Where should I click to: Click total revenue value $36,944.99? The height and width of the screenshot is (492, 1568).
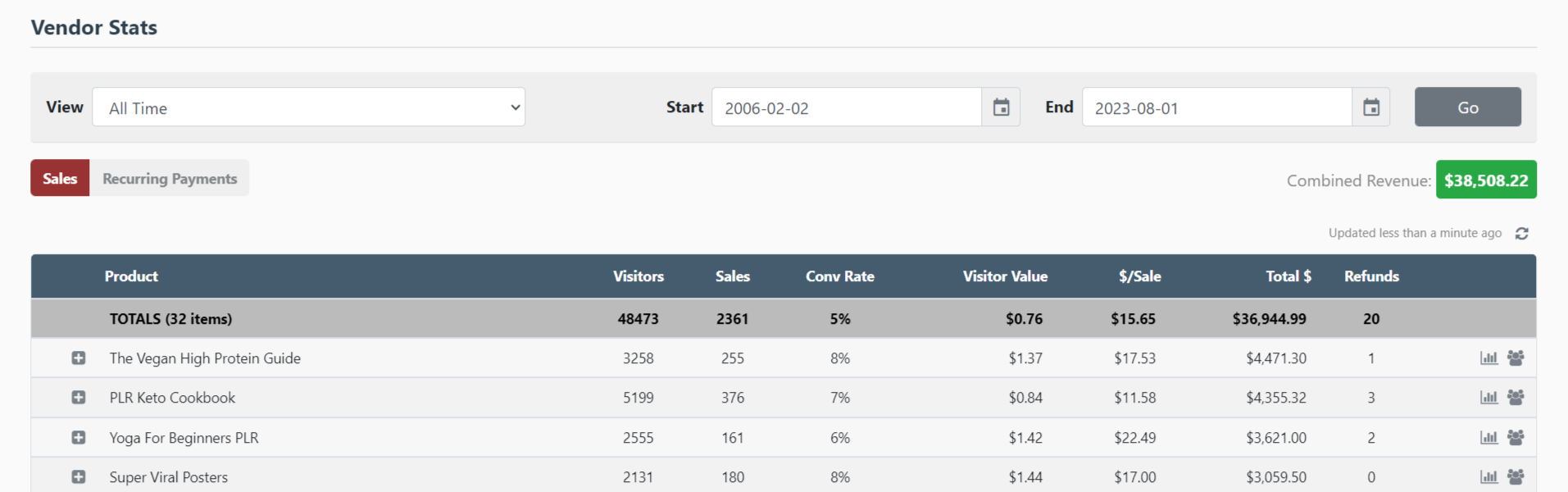click(1270, 319)
